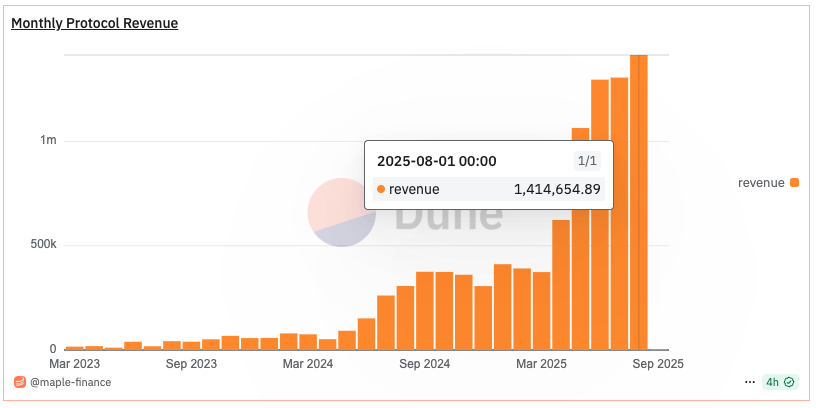The width and height of the screenshot is (816, 408).
Task: Click the Mar 2023 x-axis label
Action: (x=74, y=364)
